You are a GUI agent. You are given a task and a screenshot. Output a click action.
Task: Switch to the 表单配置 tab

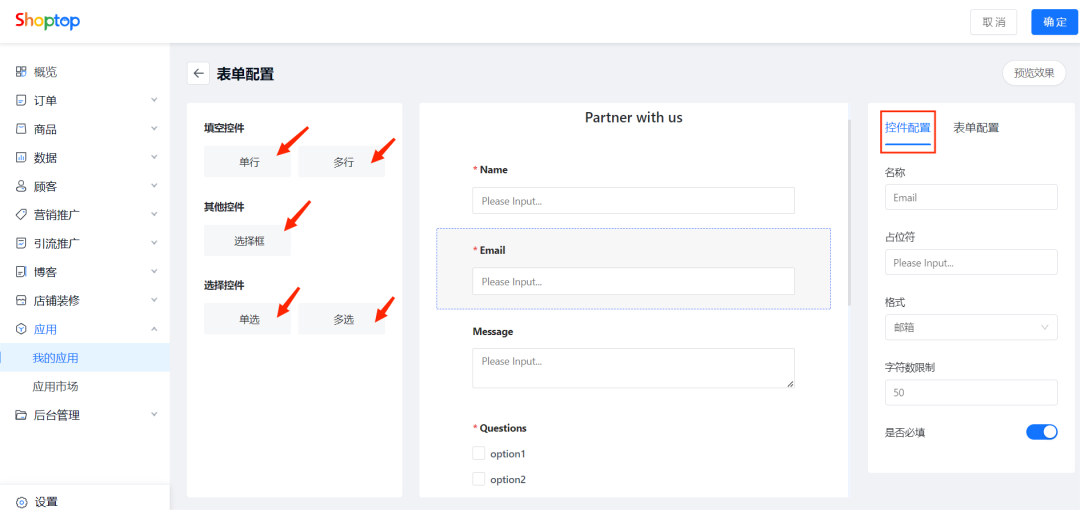976,128
